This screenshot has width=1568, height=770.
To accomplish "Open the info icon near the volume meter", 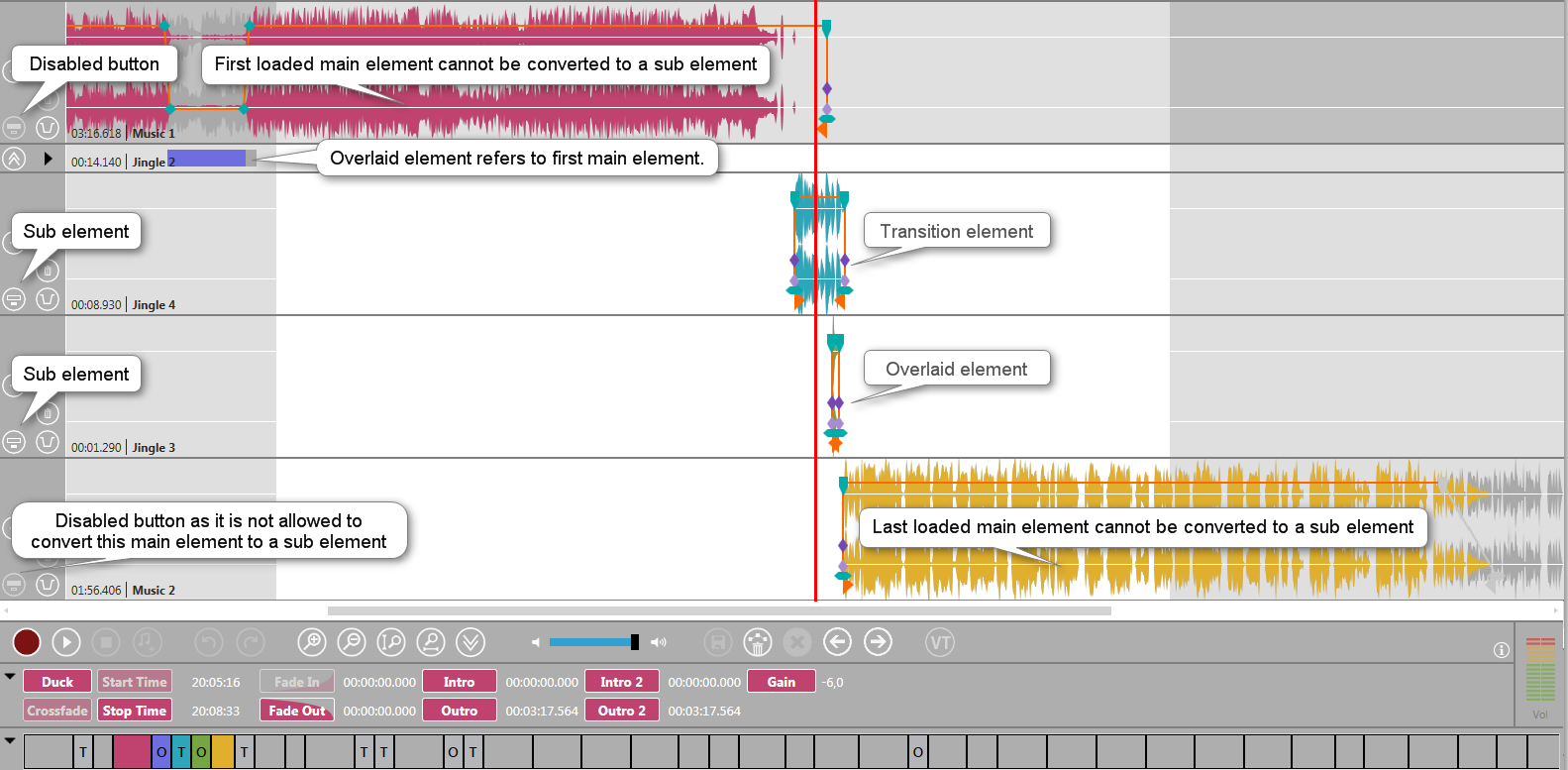I will [1501, 650].
